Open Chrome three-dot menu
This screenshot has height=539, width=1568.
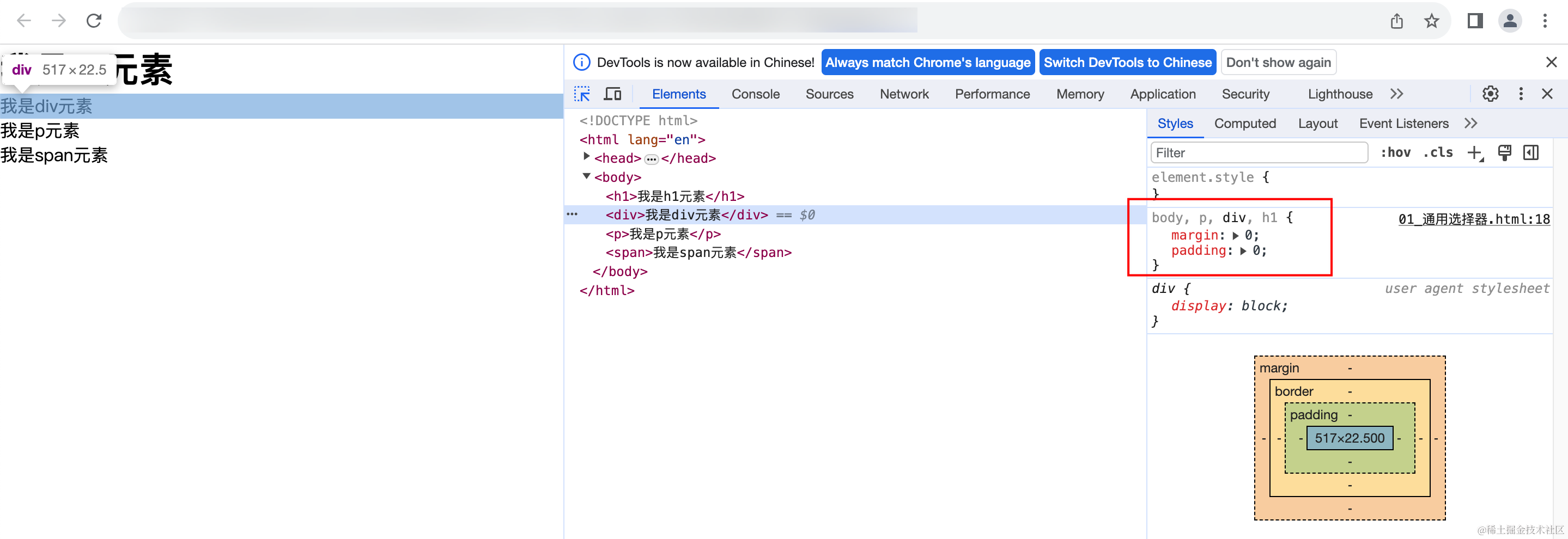click(x=1545, y=21)
